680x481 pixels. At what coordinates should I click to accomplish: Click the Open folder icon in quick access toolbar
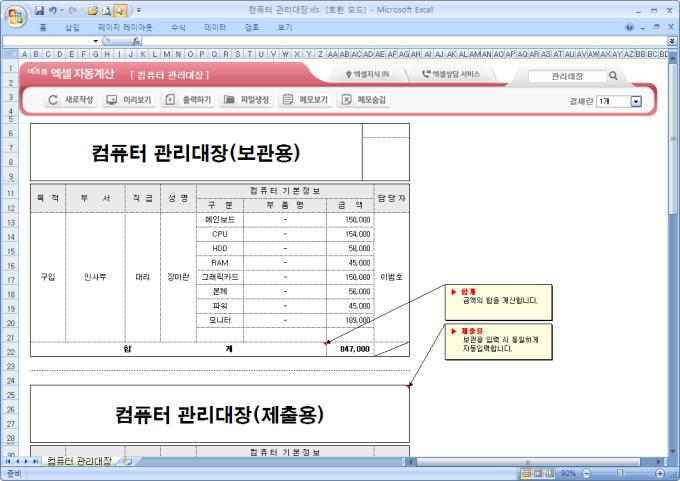coord(92,10)
